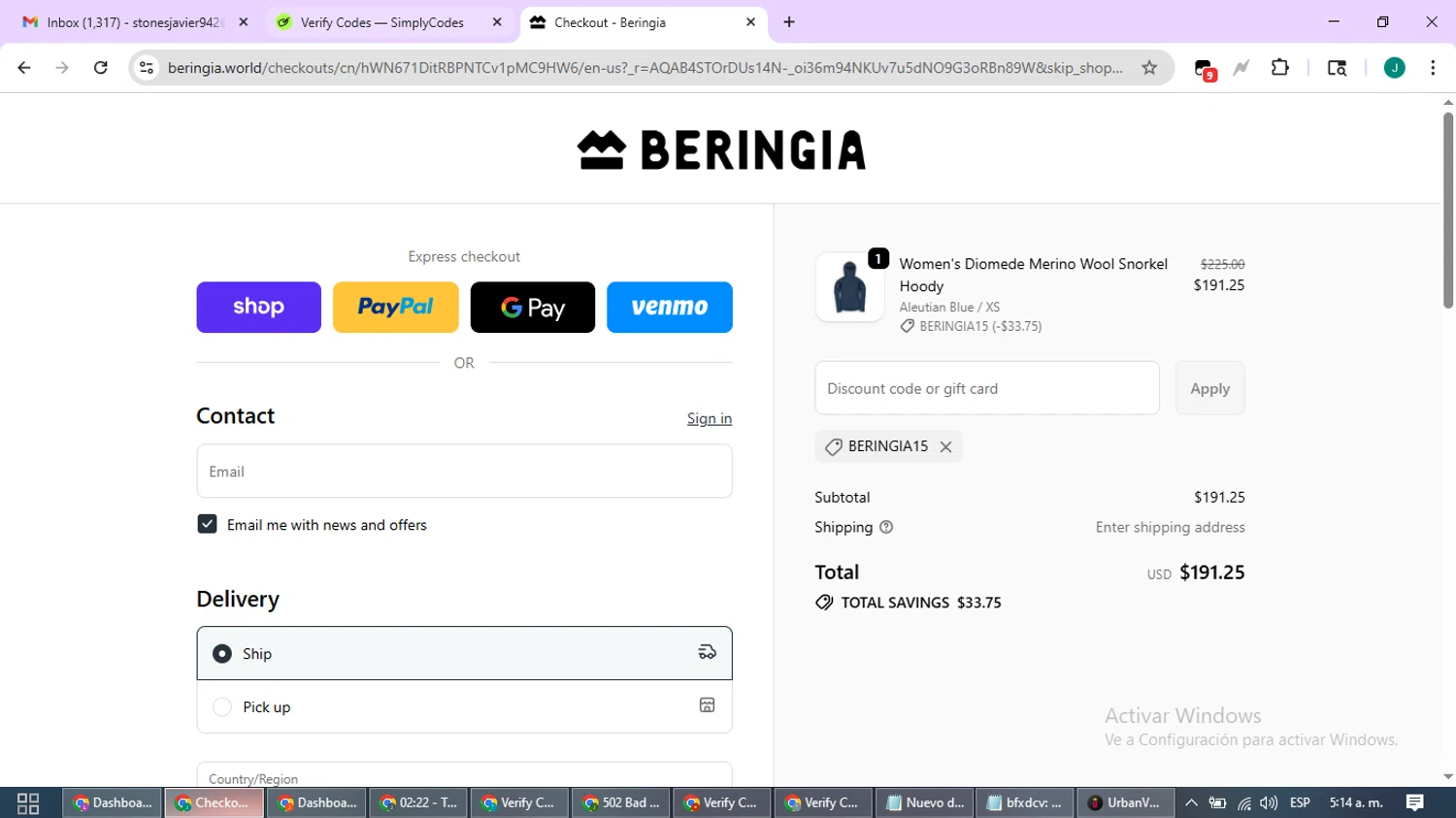The width and height of the screenshot is (1456, 818).
Task: Select the Ship delivery option
Action: pos(464,653)
